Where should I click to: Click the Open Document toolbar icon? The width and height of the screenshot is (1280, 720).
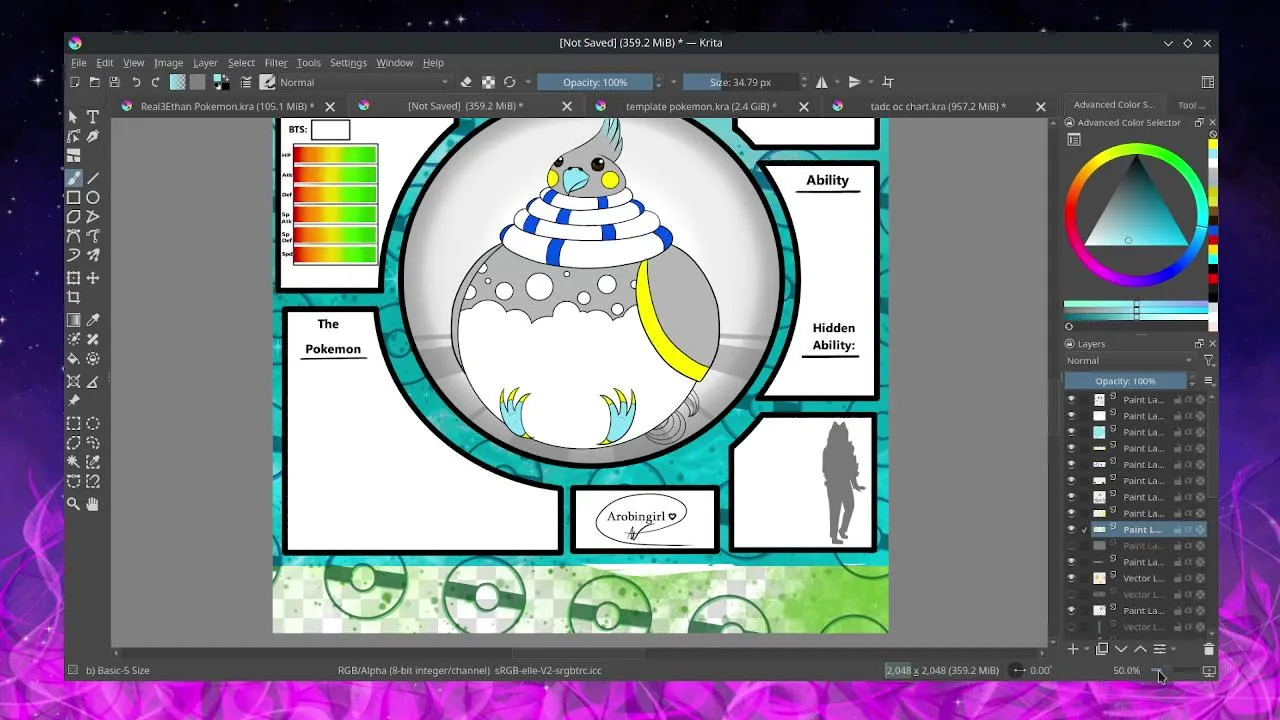pyautogui.click(x=95, y=82)
